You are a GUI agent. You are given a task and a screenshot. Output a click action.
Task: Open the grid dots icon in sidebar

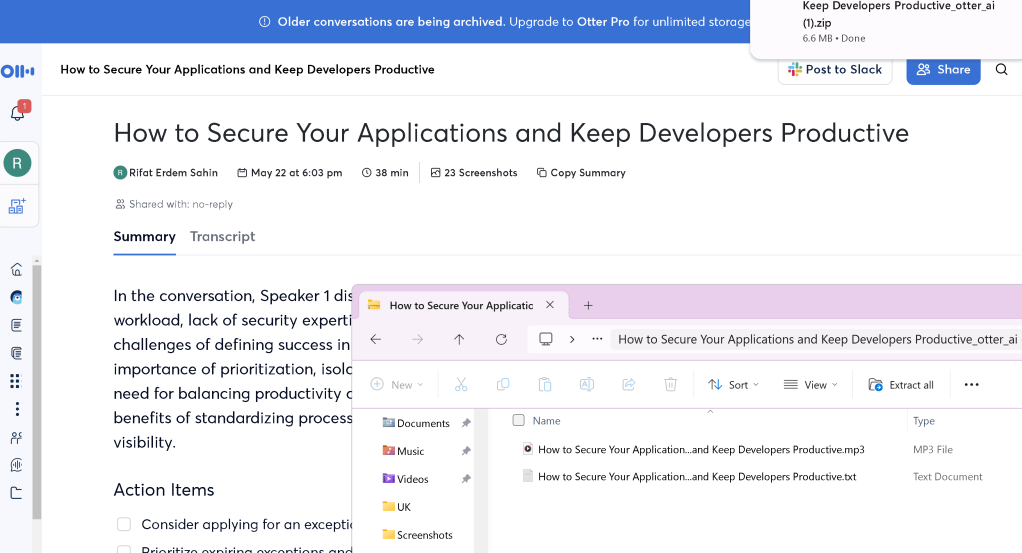pyautogui.click(x=16, y=381)
